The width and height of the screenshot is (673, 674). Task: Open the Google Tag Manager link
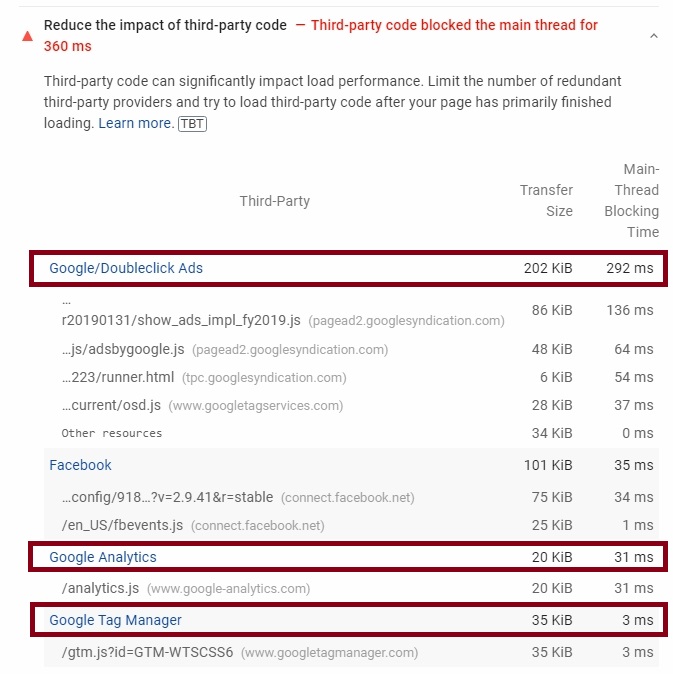pyautogui.click(x=115, y=620)
